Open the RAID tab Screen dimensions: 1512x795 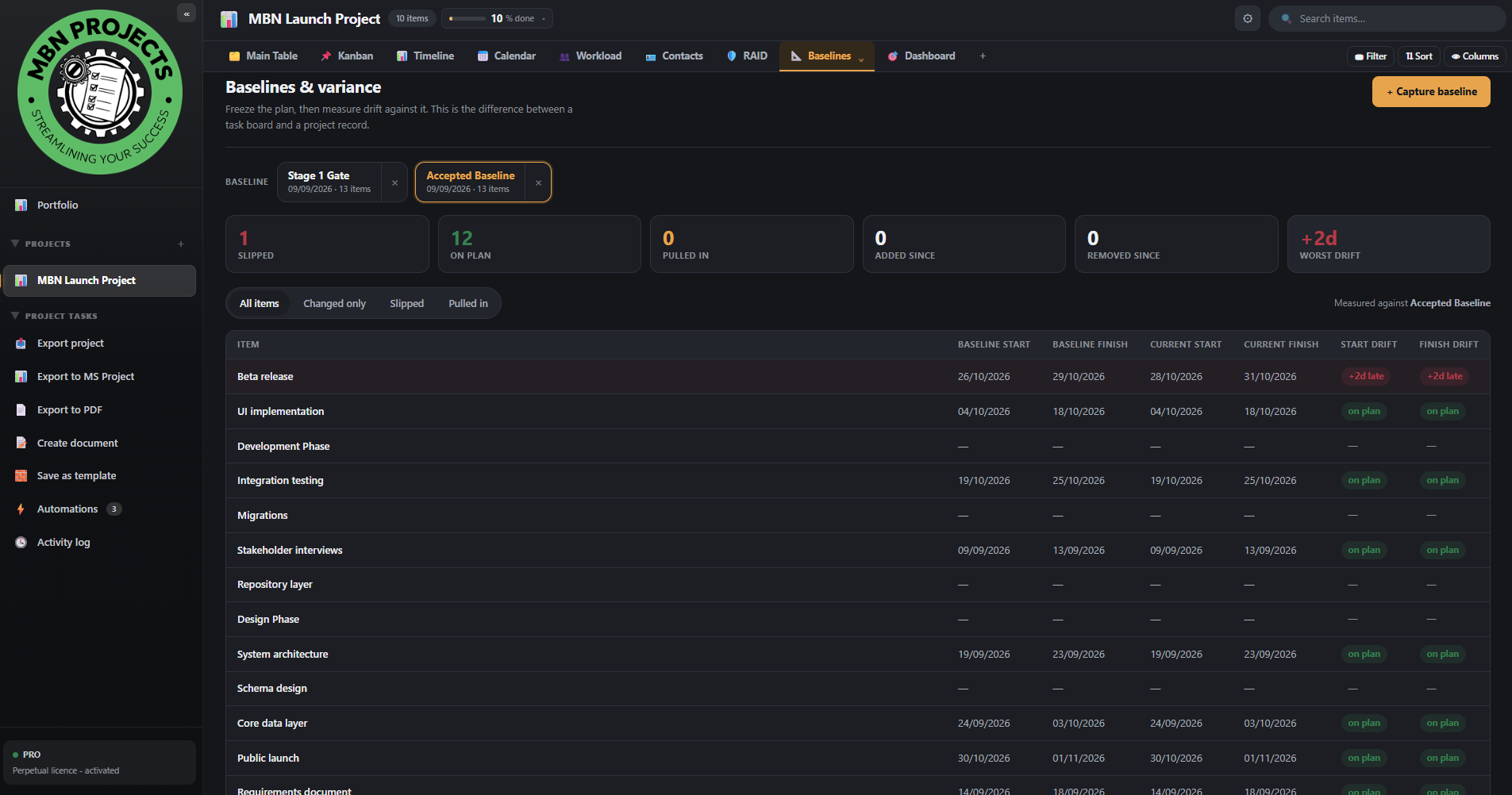point(747,56)
